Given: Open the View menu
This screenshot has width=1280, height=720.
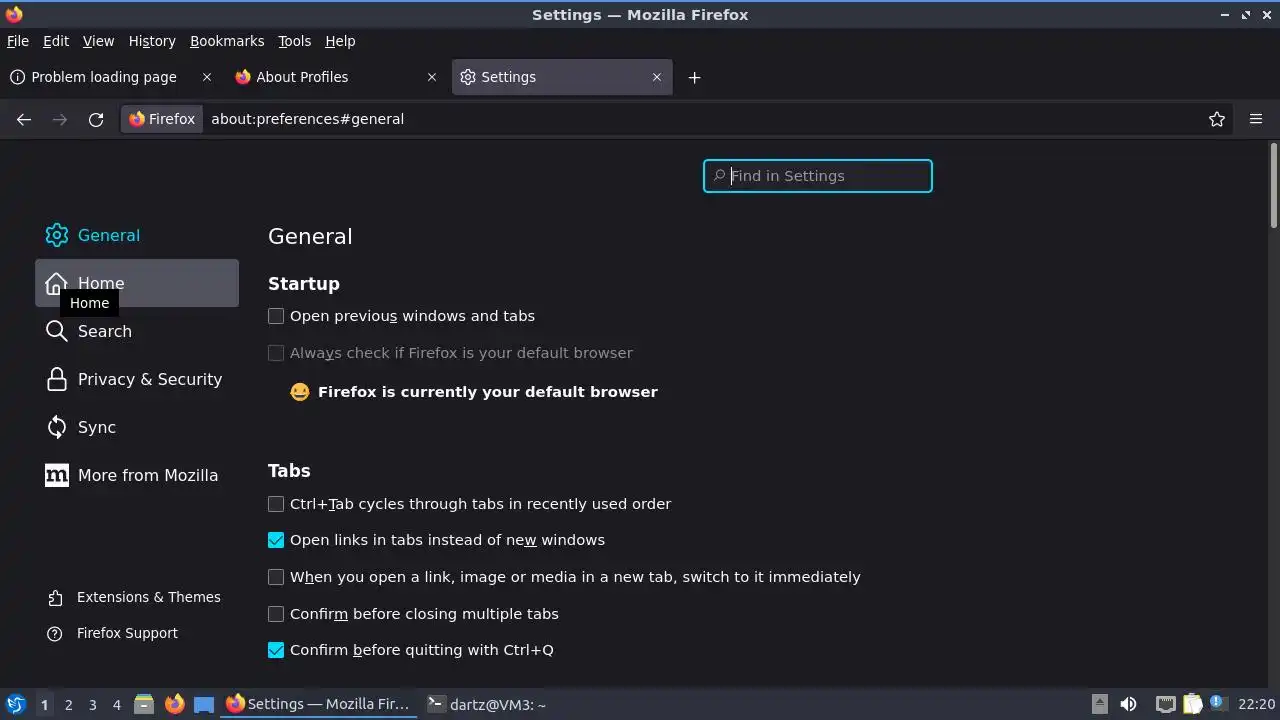Looking at the screenshot, I should (x=98, y=41).
